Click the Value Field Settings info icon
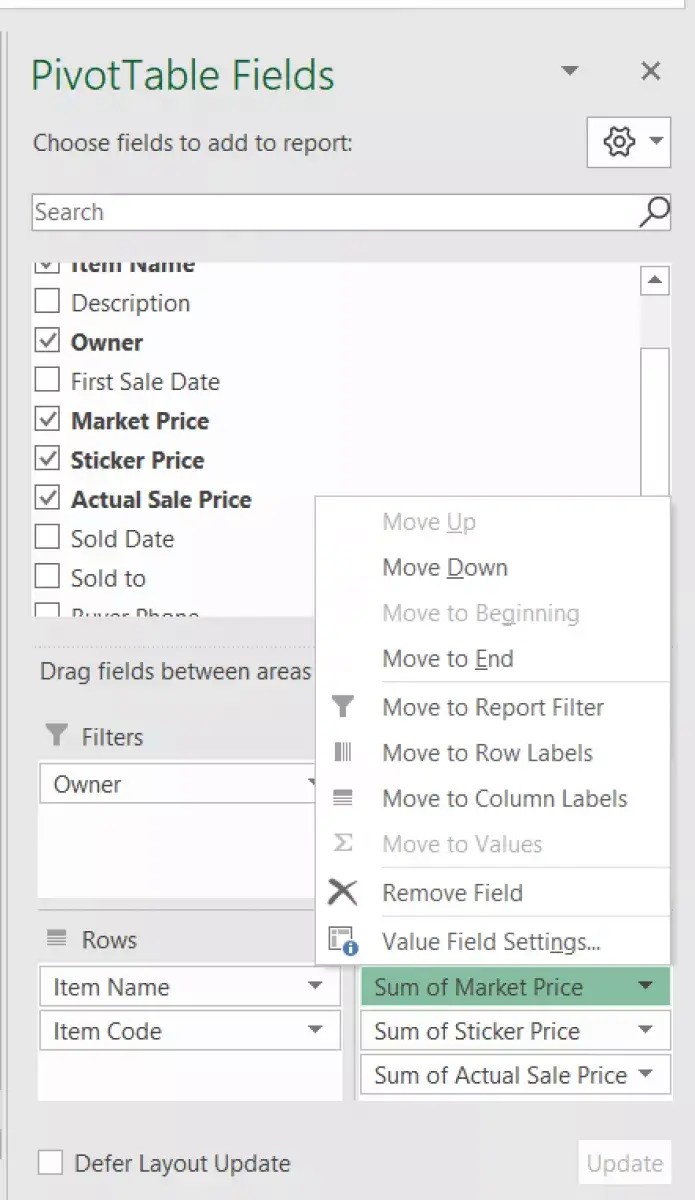The height and width of the screenshot is (1200, 695). coord(344,941)
